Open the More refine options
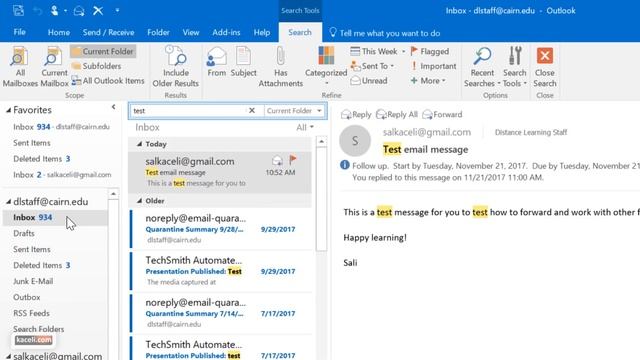 point(428,81)
